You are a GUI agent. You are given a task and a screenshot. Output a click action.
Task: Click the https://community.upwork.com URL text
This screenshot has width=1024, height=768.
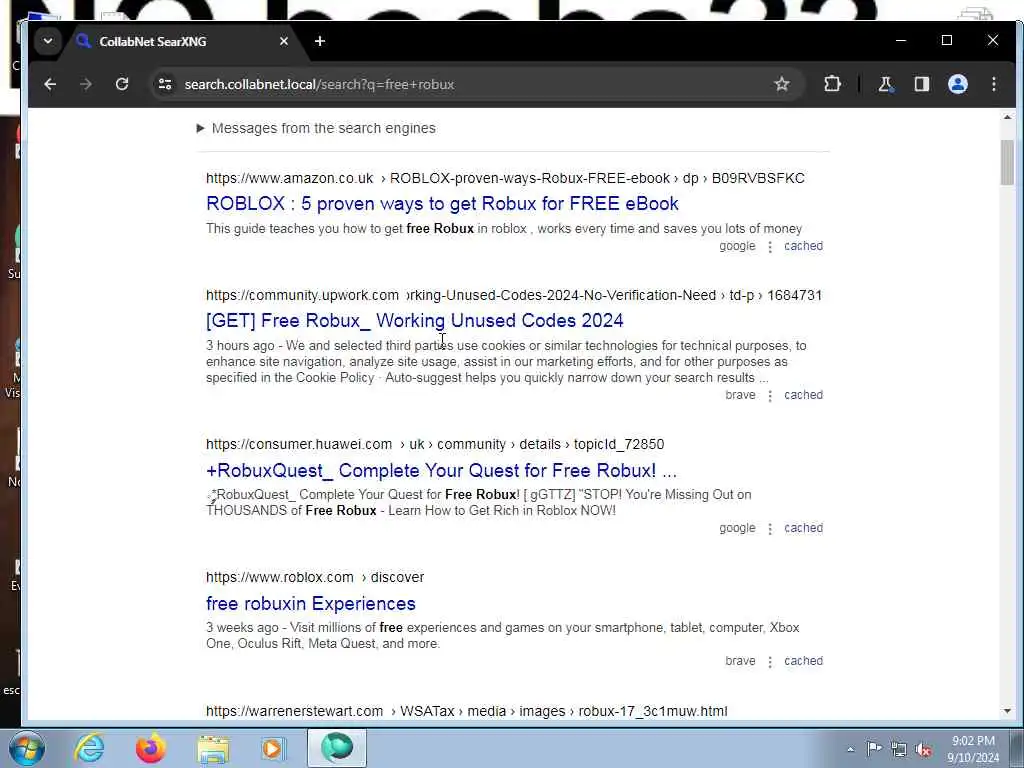pyautogui.click(x=302, y=295)
